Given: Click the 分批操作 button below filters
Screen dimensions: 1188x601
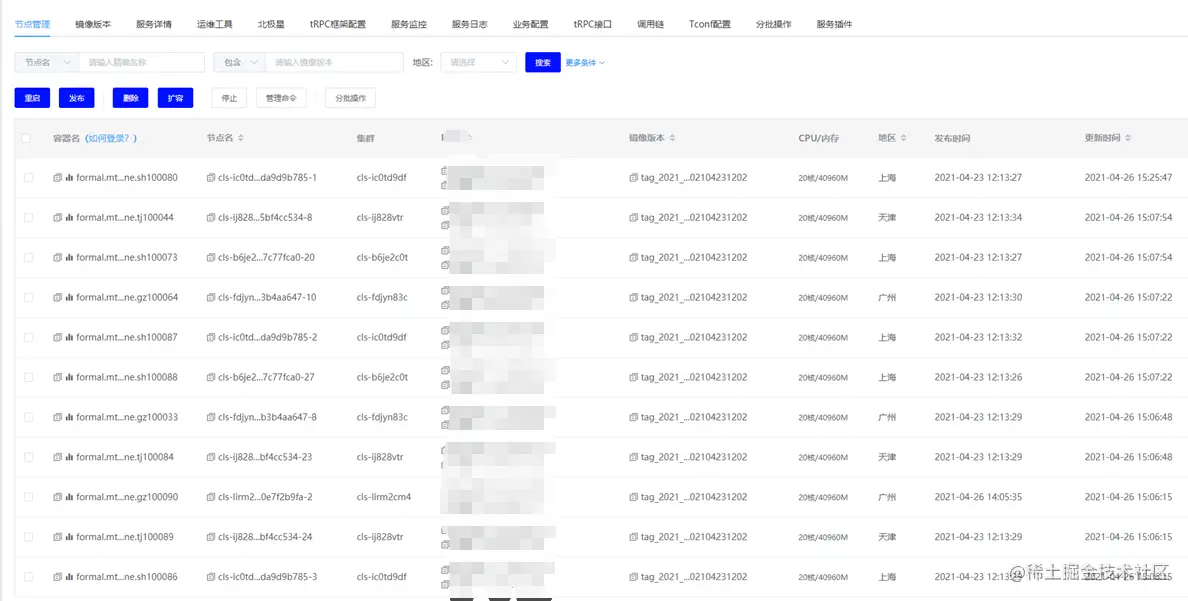Looking at the screenshot, I should click(350, 98).
